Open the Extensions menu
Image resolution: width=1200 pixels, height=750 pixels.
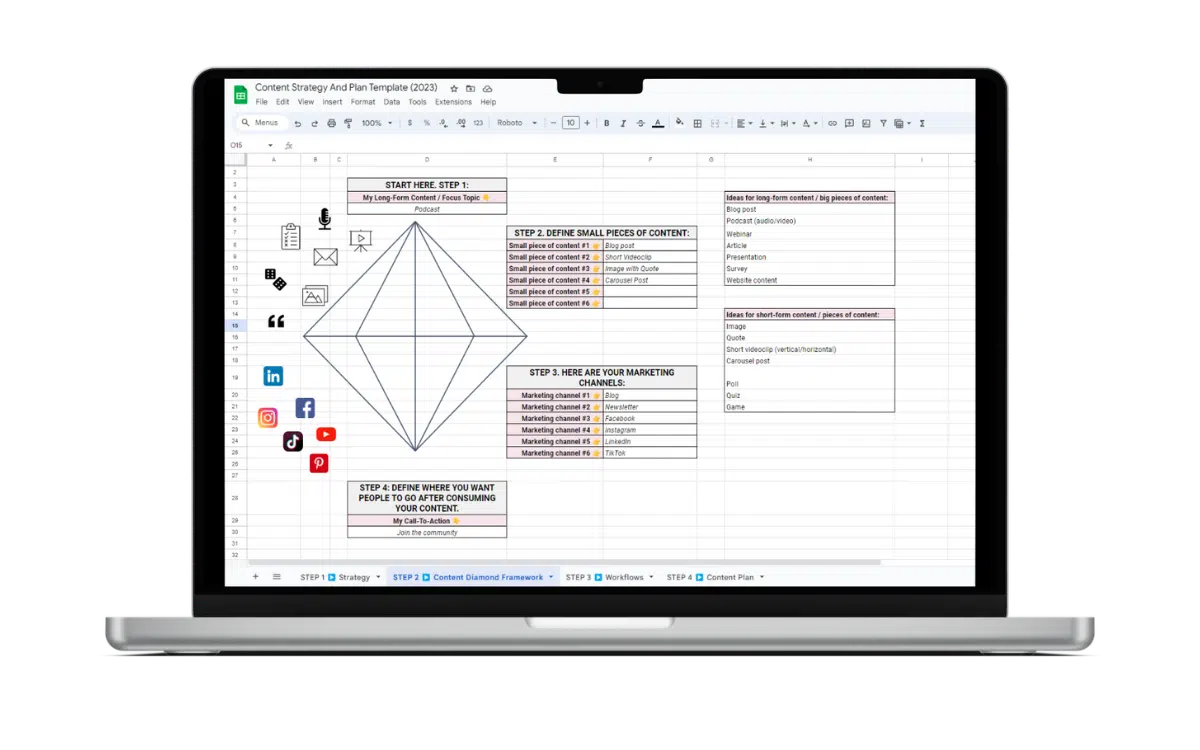click(x=453, y=102)
